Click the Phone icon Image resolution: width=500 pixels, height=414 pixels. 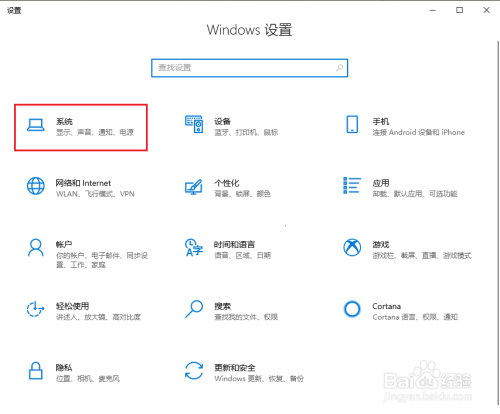point(352,124)
